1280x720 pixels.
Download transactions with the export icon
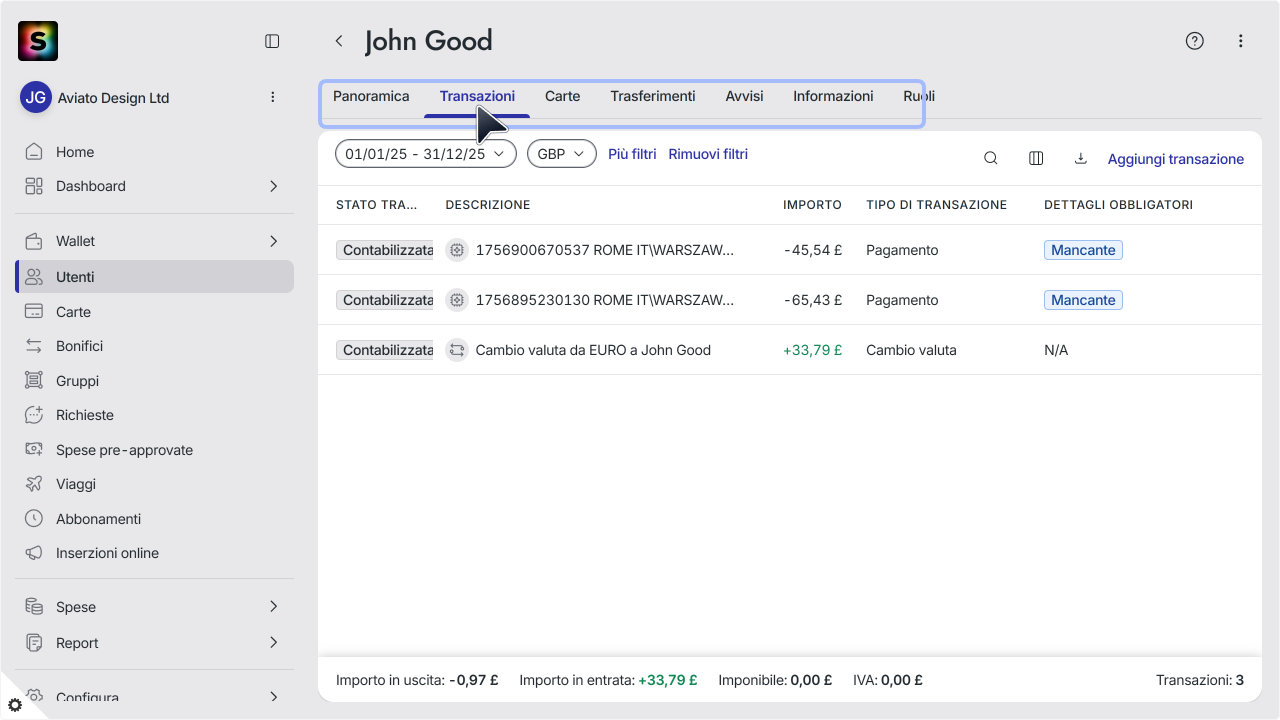pyautogui.click(x=1080, y=158)
